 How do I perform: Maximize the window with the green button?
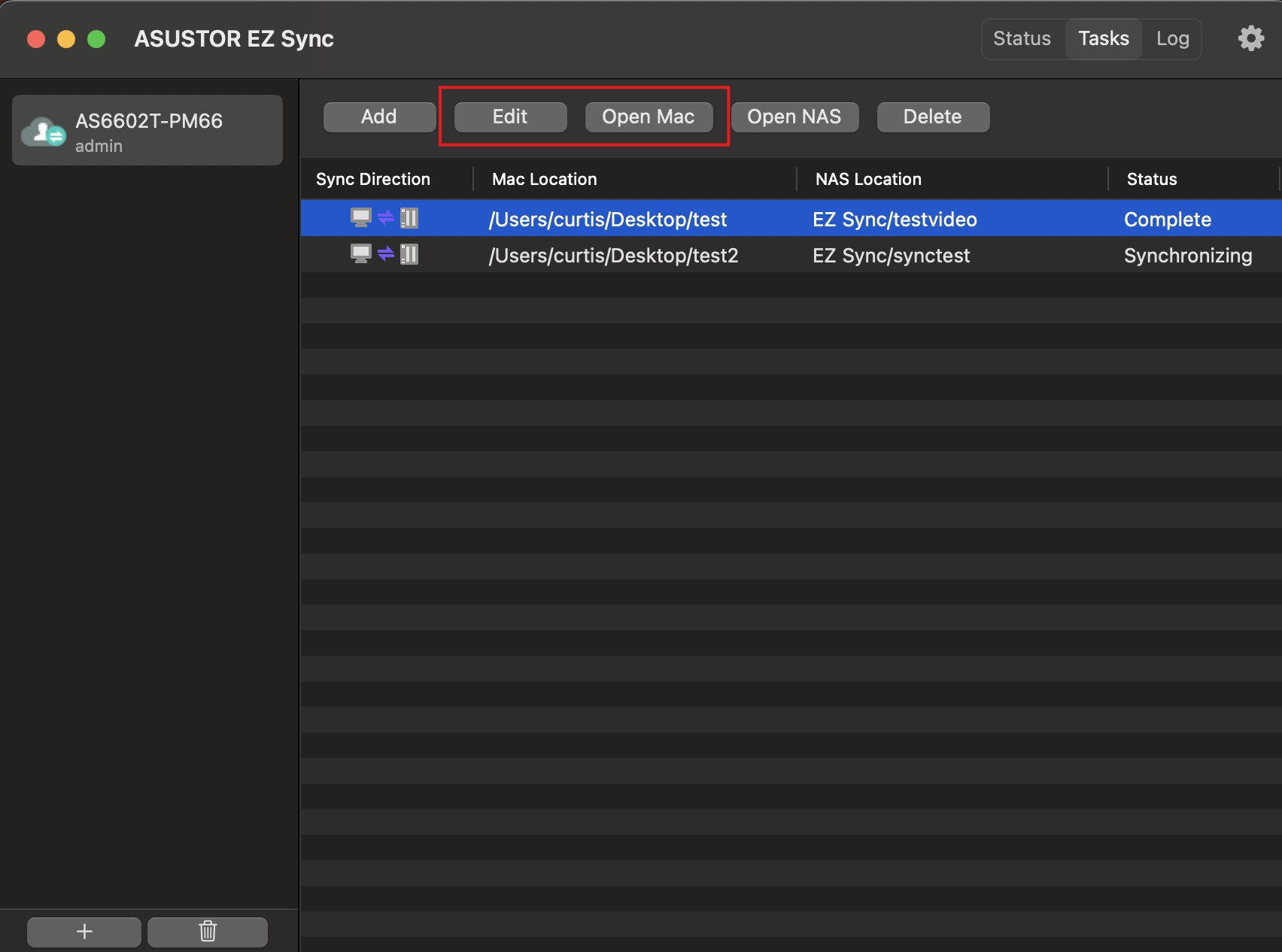point(96,39)
